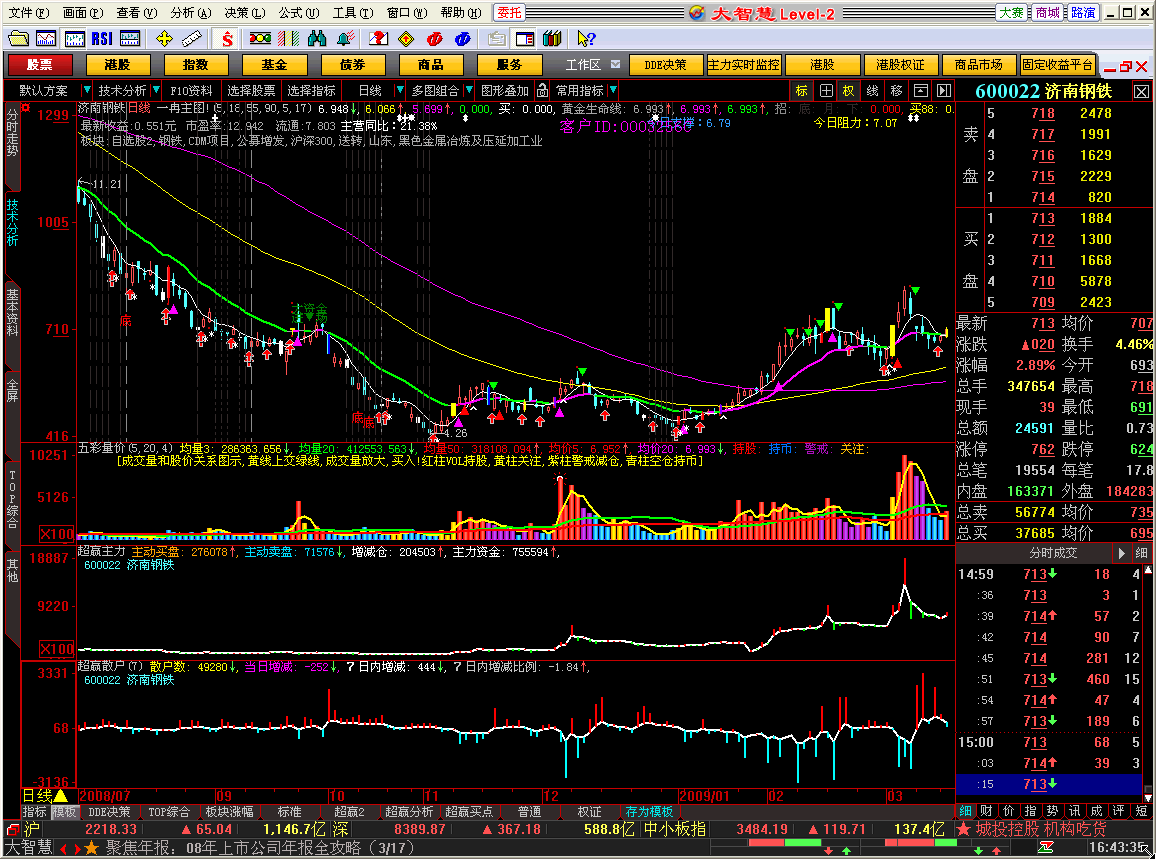Click the 选择股票 button
The height and width of the screenshot is (859, 1156).
tap(251, 91)
